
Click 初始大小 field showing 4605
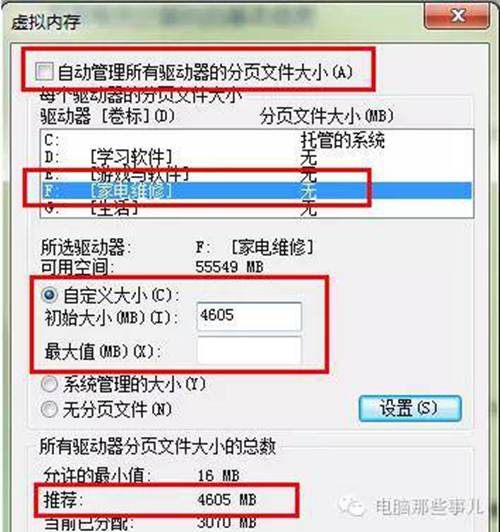249,316
